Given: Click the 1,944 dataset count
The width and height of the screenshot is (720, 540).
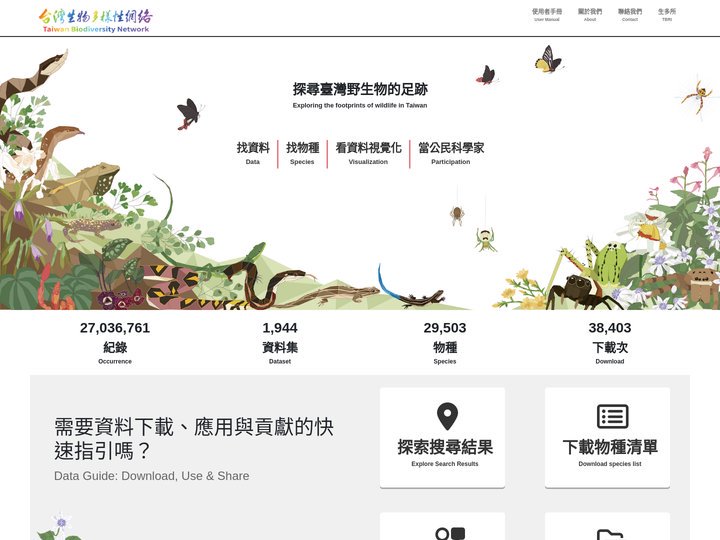Looking at the screenshot, I should coord(280,328).
